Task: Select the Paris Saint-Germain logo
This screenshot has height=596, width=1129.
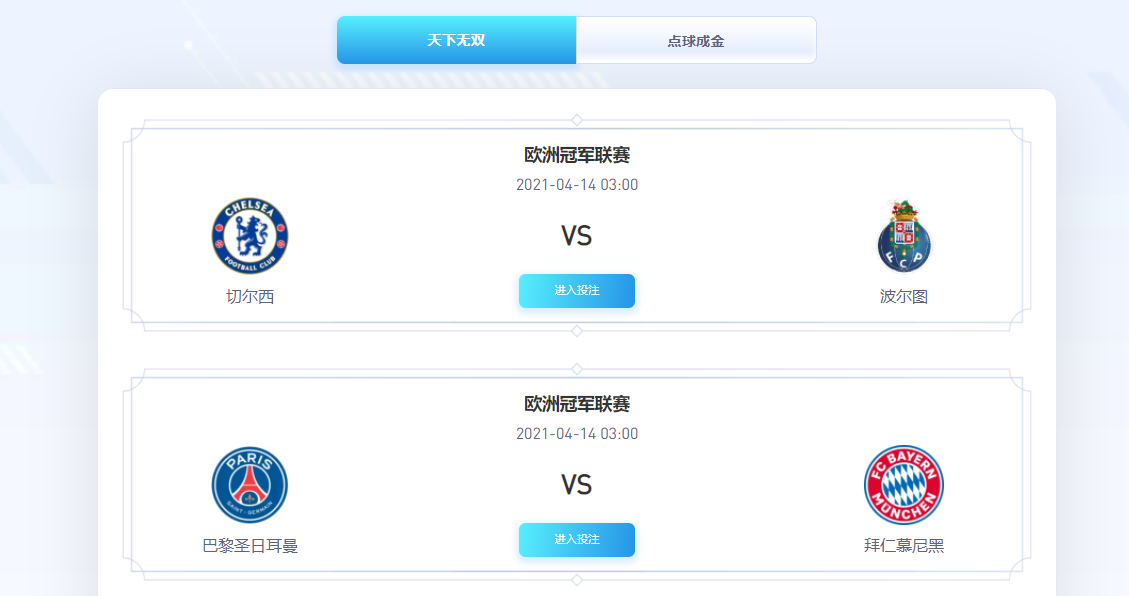Action: click(251, 484)
